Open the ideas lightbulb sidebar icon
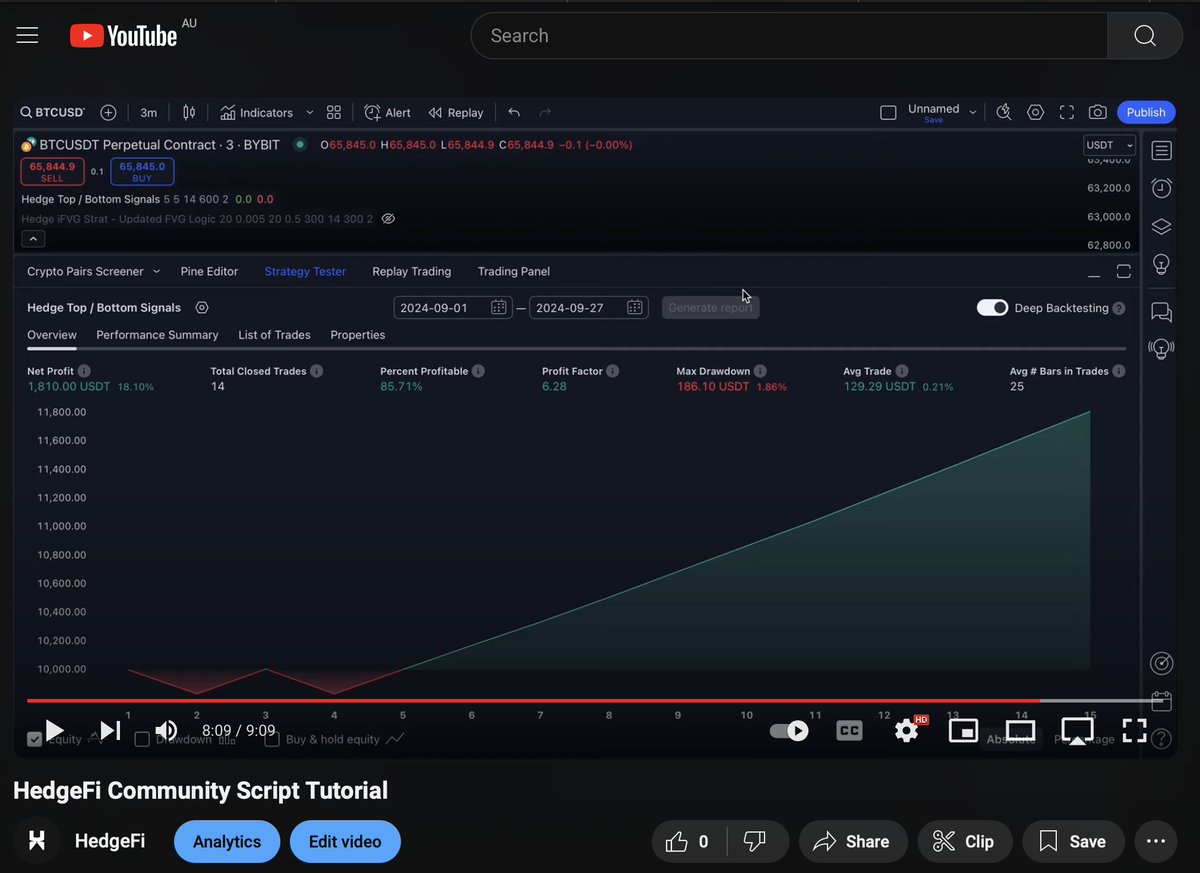The height and width of the screenshot is (873, 1200). point(1161,264)
